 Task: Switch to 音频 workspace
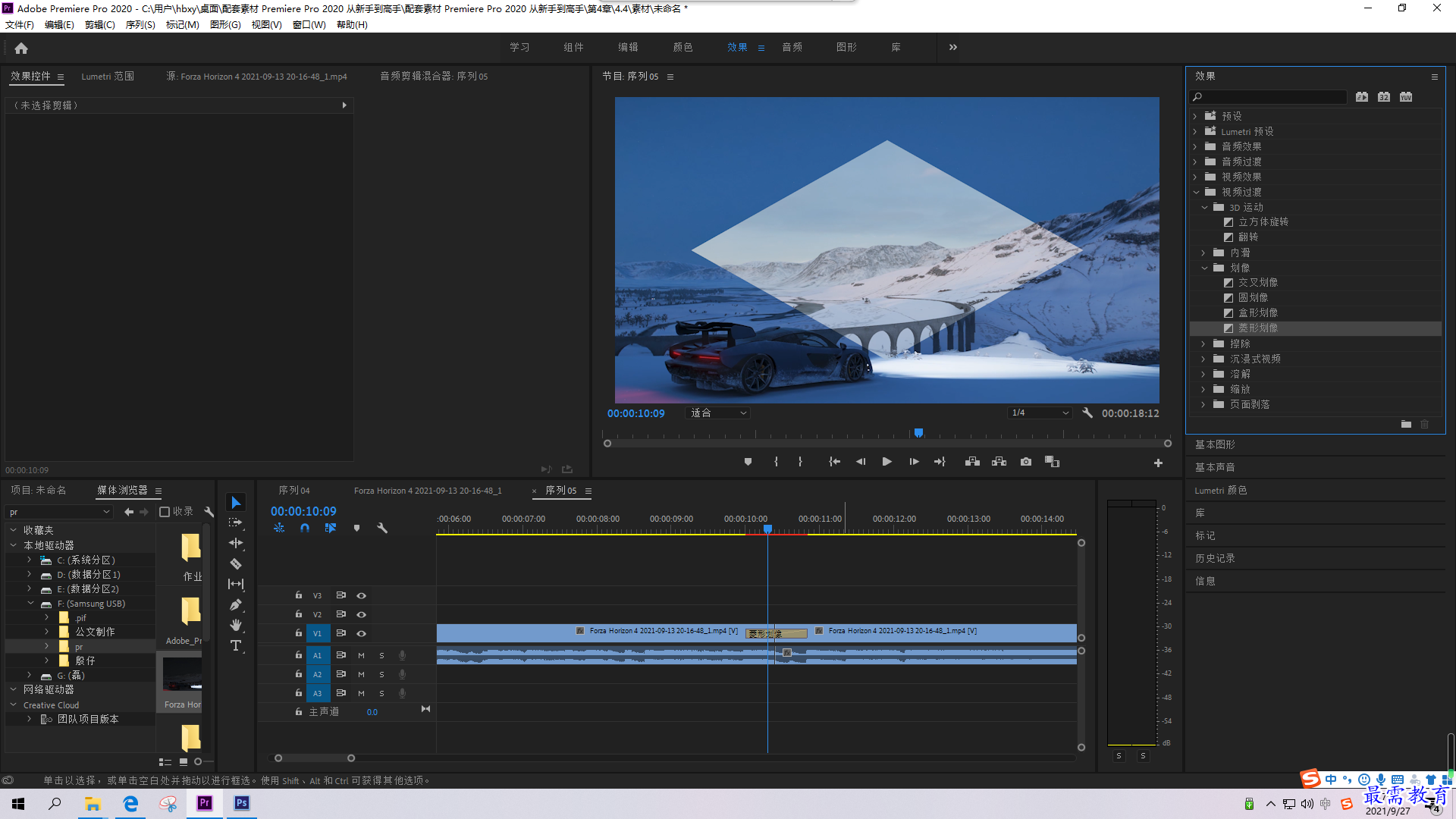[x=792, y=48]
